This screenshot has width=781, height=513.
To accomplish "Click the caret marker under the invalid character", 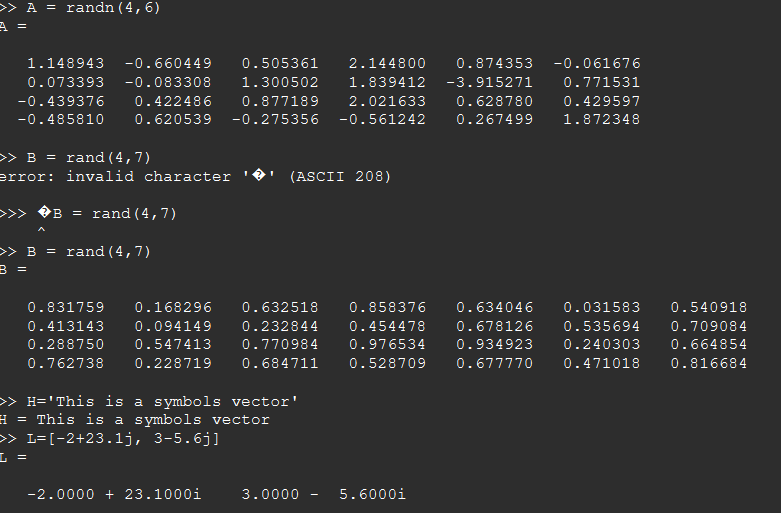I will click(x=42, y=232).
